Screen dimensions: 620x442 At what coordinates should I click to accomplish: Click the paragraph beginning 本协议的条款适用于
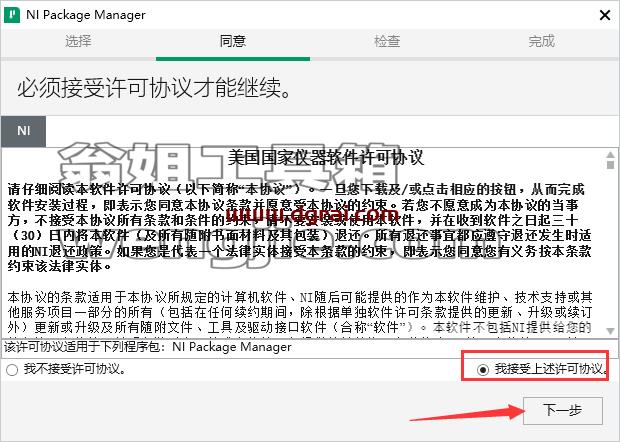(x=299, y=312)
